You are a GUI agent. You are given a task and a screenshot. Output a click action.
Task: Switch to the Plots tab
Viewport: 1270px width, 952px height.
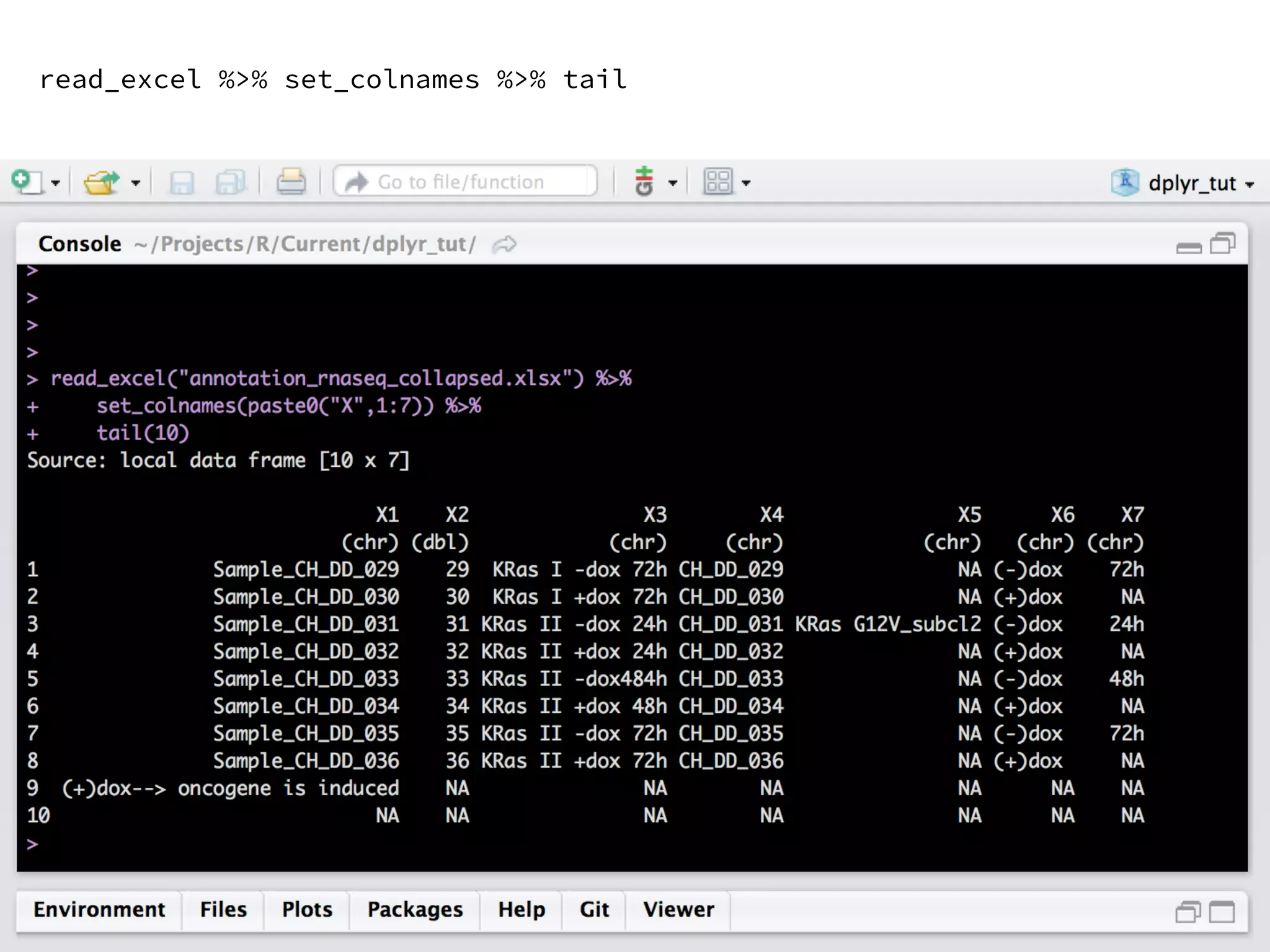307,909
